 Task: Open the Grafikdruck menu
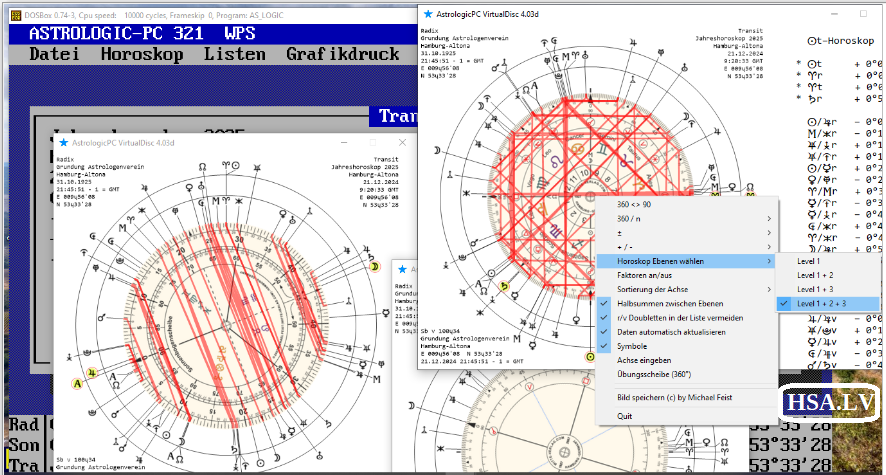tap(343, 54)
